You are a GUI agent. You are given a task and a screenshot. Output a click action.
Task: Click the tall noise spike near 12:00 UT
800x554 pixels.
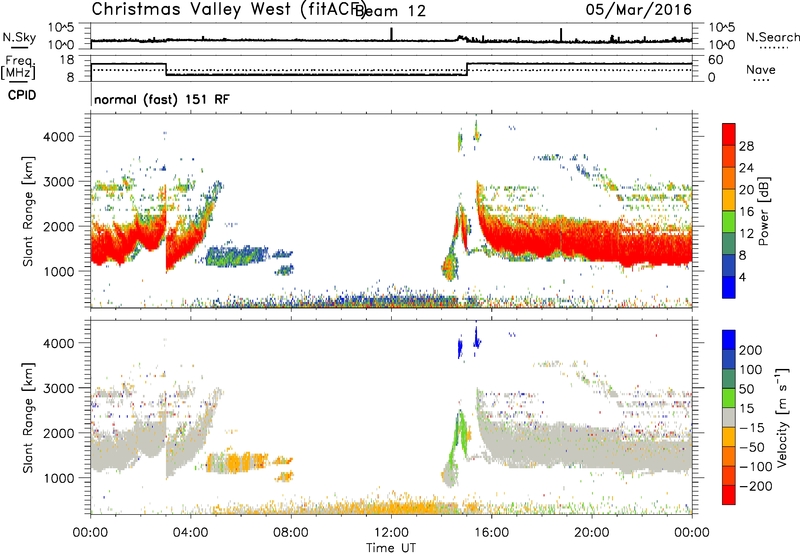pos(391,34)
